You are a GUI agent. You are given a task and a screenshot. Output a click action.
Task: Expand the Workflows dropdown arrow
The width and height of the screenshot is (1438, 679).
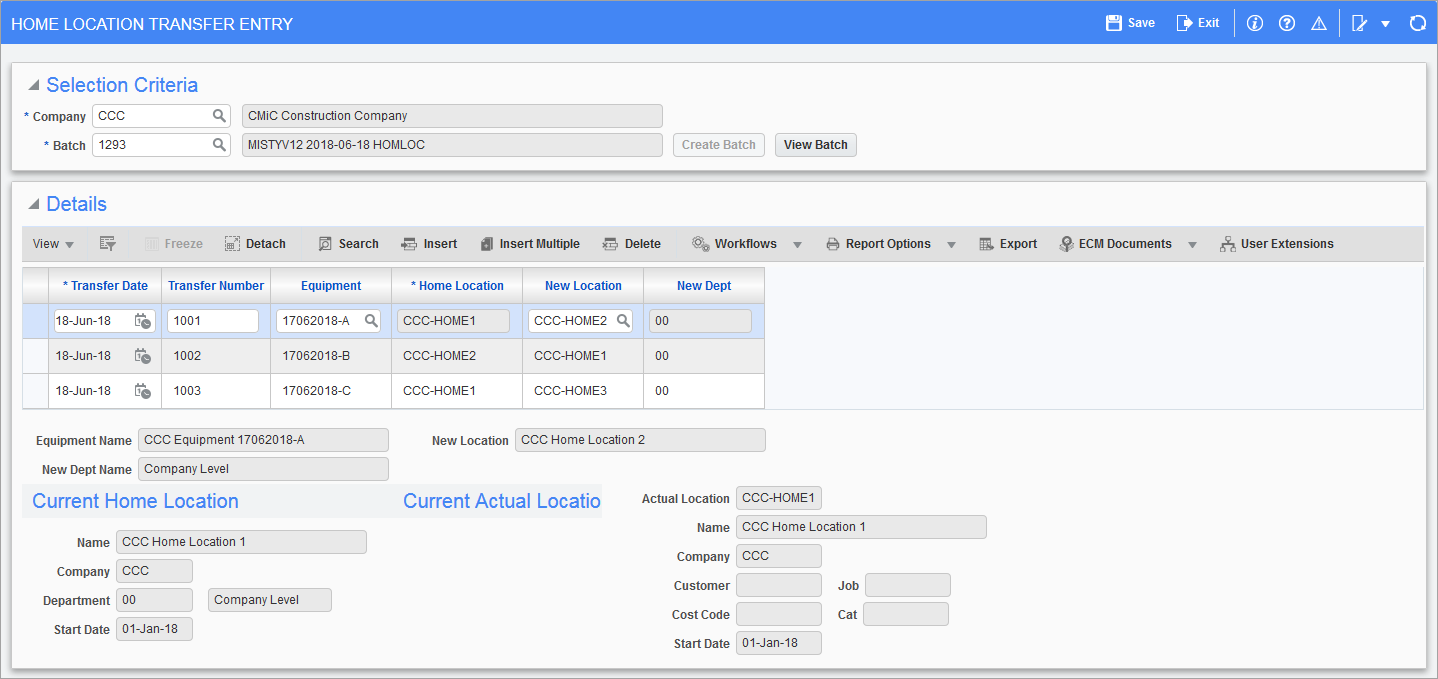click(797, 243)
